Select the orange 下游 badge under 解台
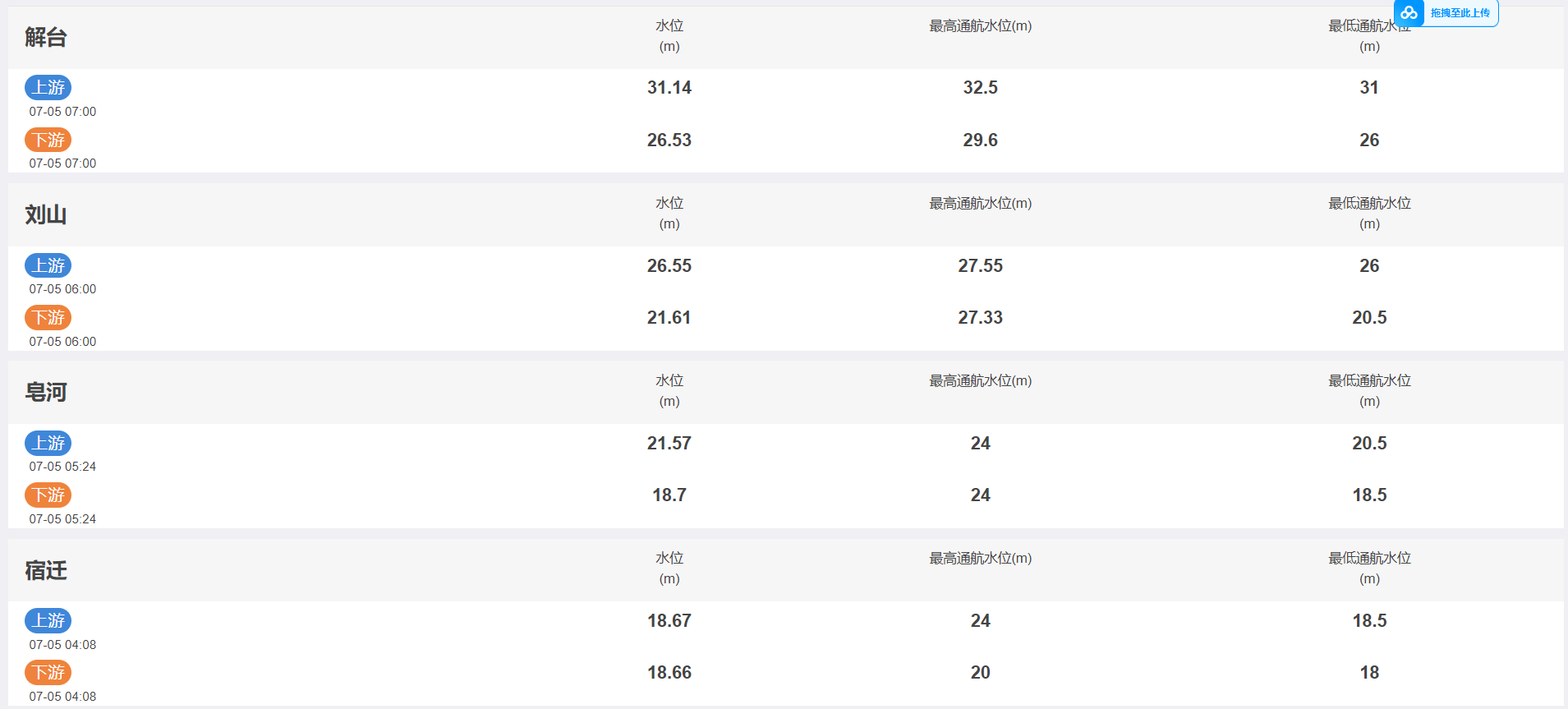This screenshot has width=1568, height=709. click(x=48, y=140)
